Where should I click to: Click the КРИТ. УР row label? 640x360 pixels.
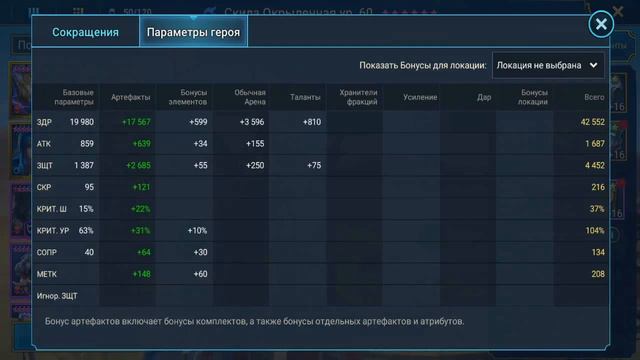pos(53,231)
